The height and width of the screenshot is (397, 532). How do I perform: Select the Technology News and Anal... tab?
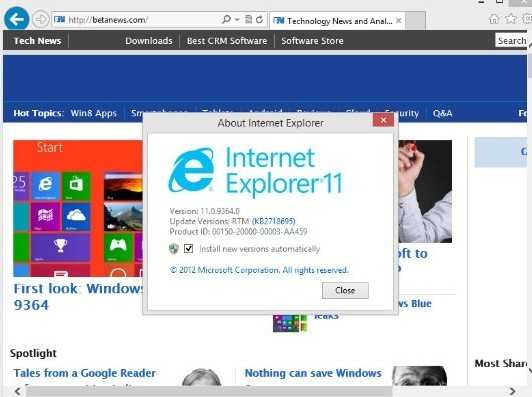337,21
